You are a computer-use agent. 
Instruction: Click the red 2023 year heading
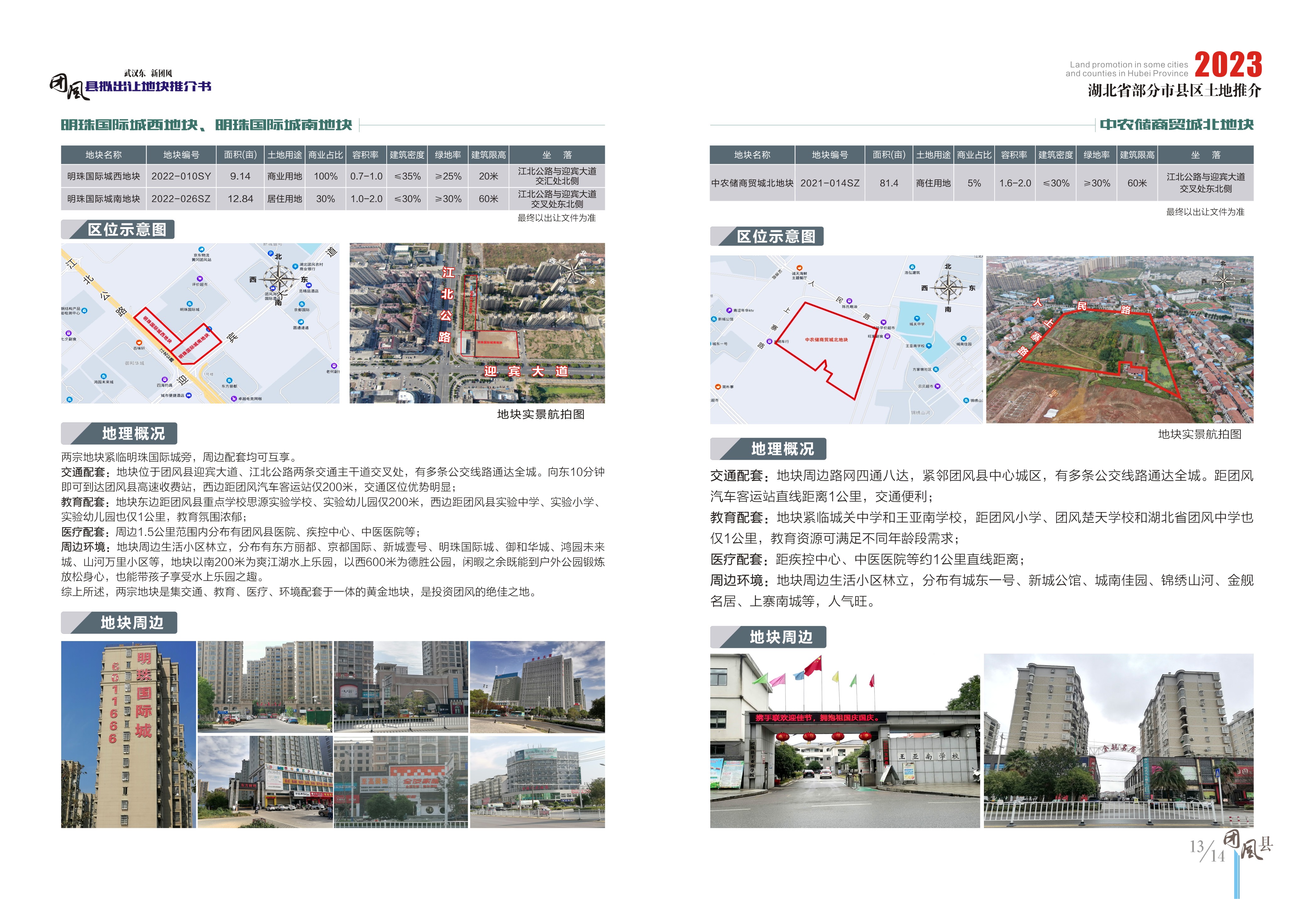pyautogui.click(x=1228, y=65)
